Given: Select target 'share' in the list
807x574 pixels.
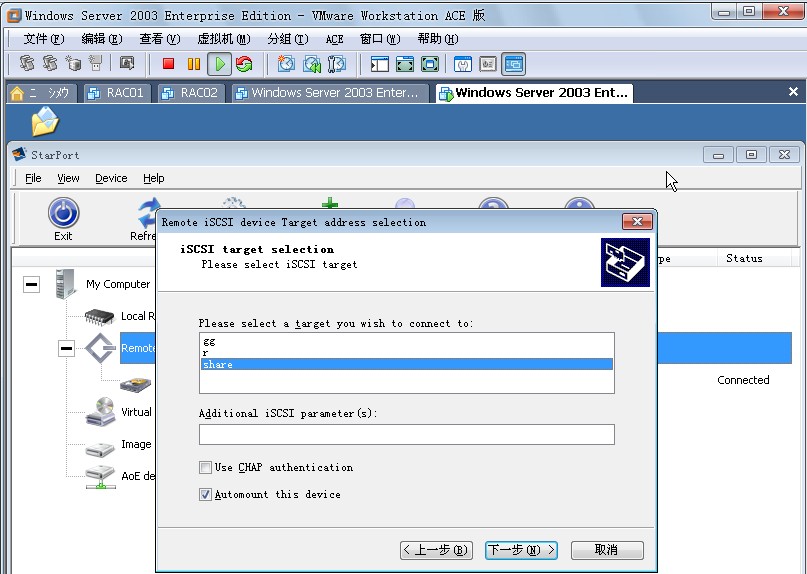Looking at the screenshot, I should 407,364.
